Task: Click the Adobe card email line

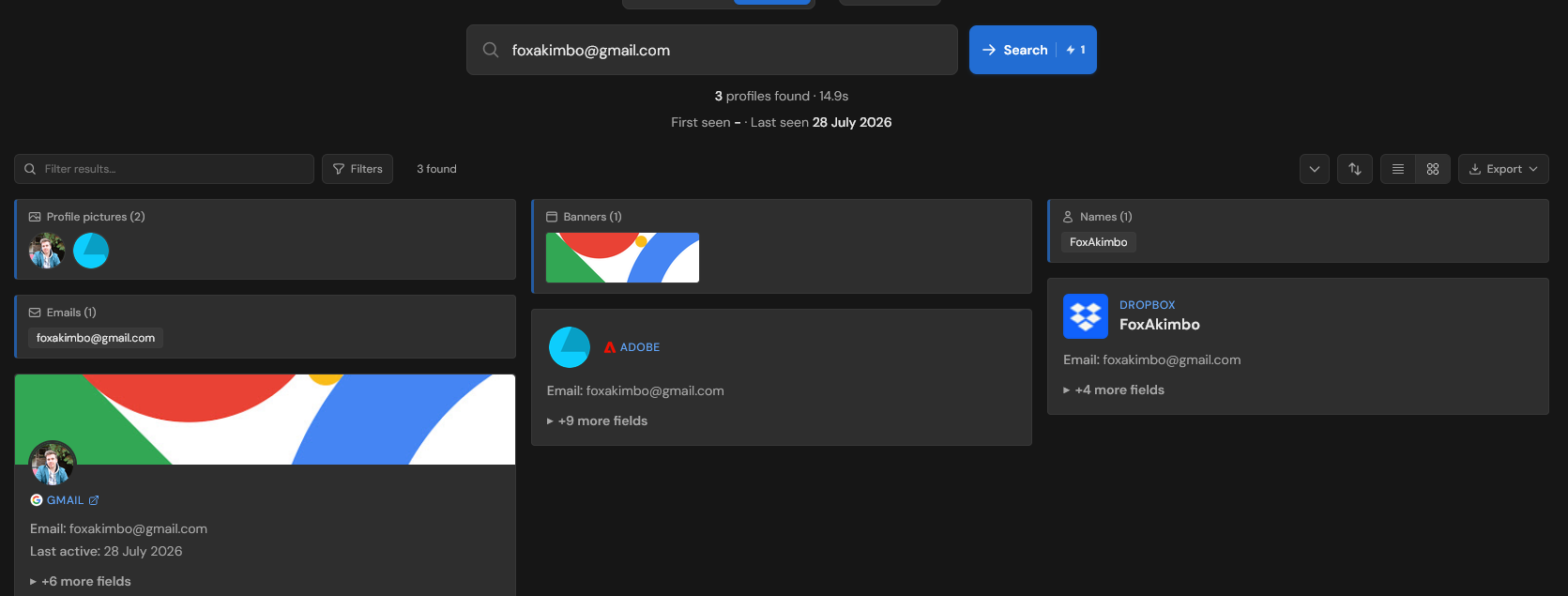Action: 635,390
